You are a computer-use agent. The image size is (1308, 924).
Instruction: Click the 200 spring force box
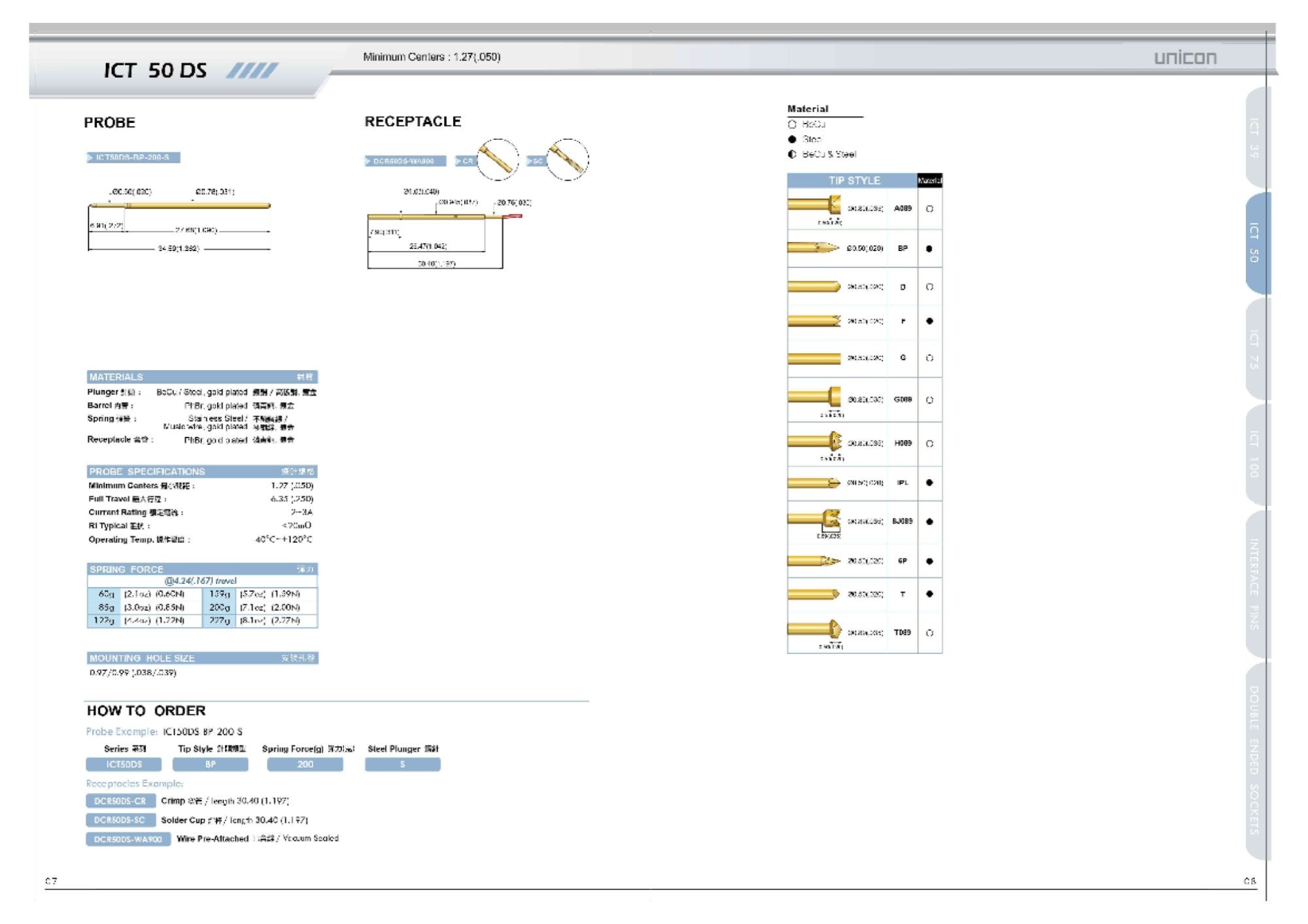[305, 764]
